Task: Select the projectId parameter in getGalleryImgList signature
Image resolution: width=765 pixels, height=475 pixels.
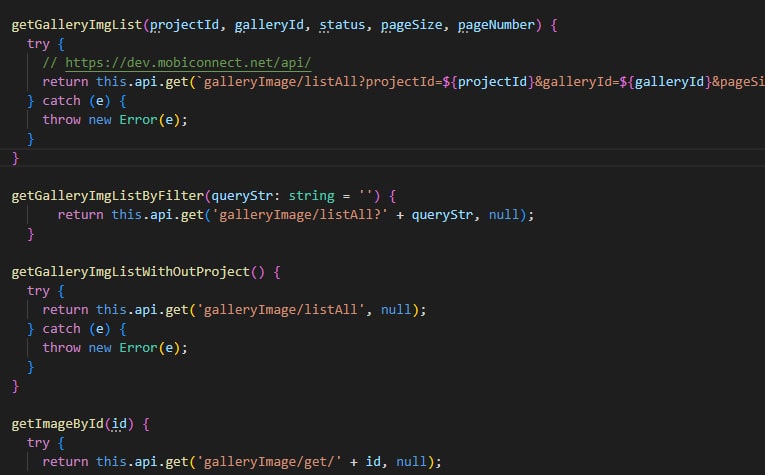Action: 184,25
